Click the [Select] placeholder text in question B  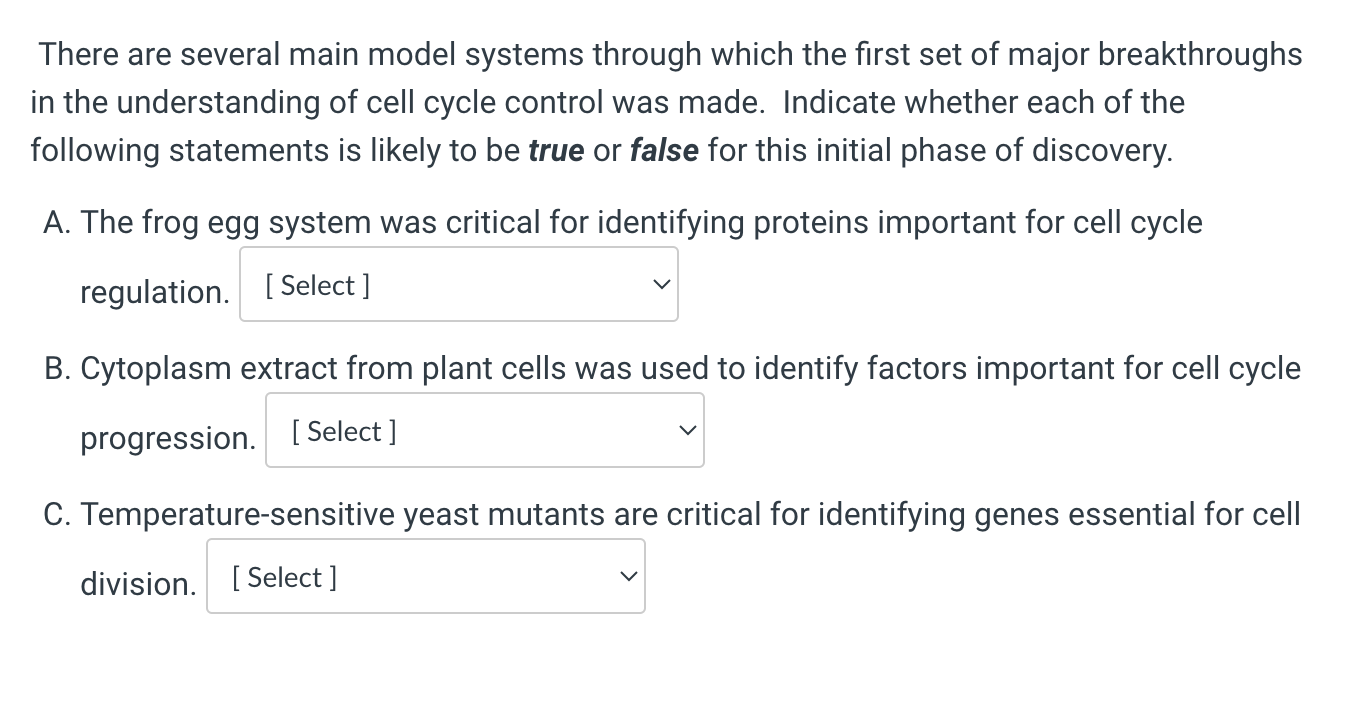(x=343, y=431)
